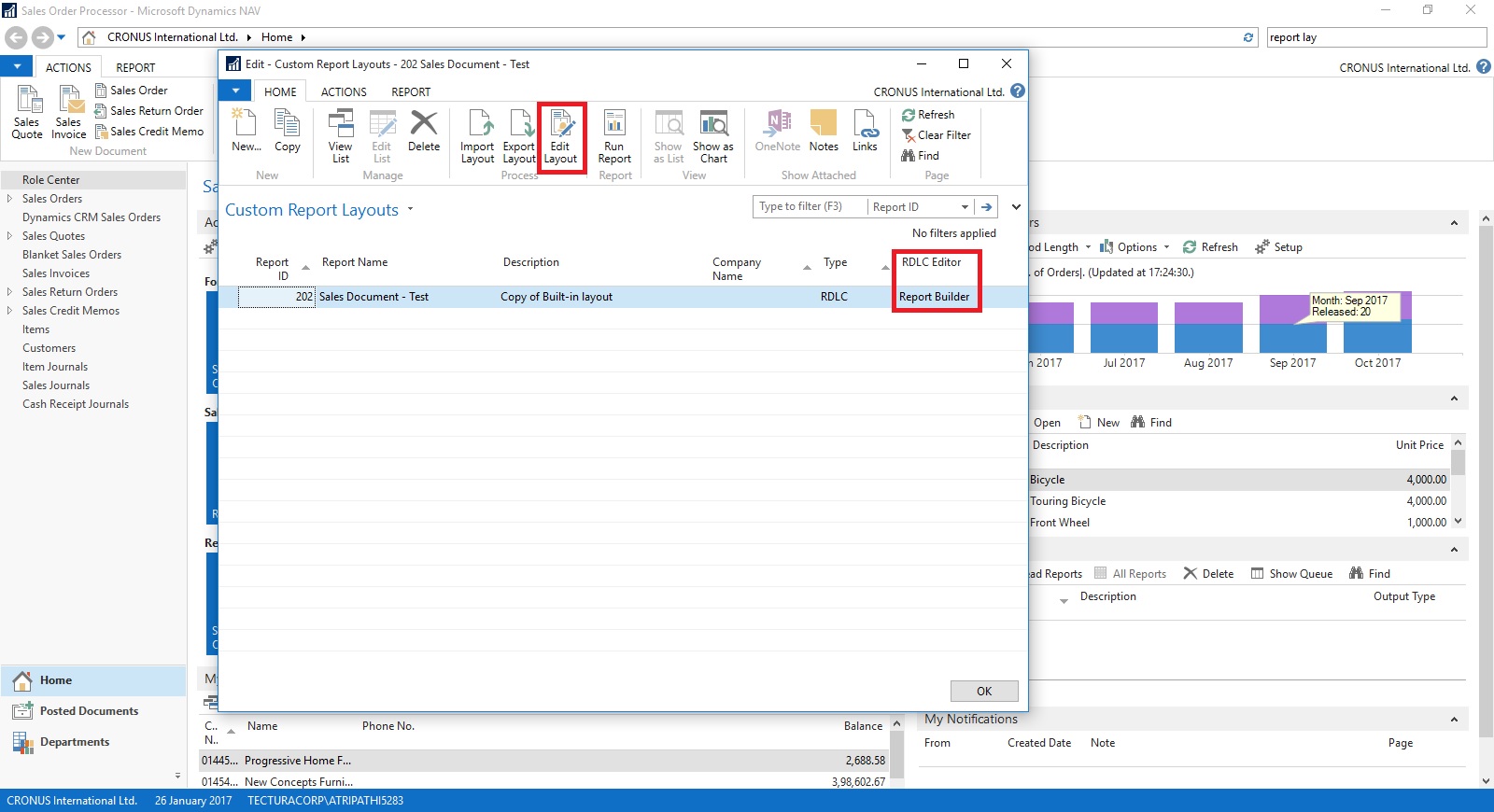
Task: Click the Type to filter input field
Action: tap(809, 207)
